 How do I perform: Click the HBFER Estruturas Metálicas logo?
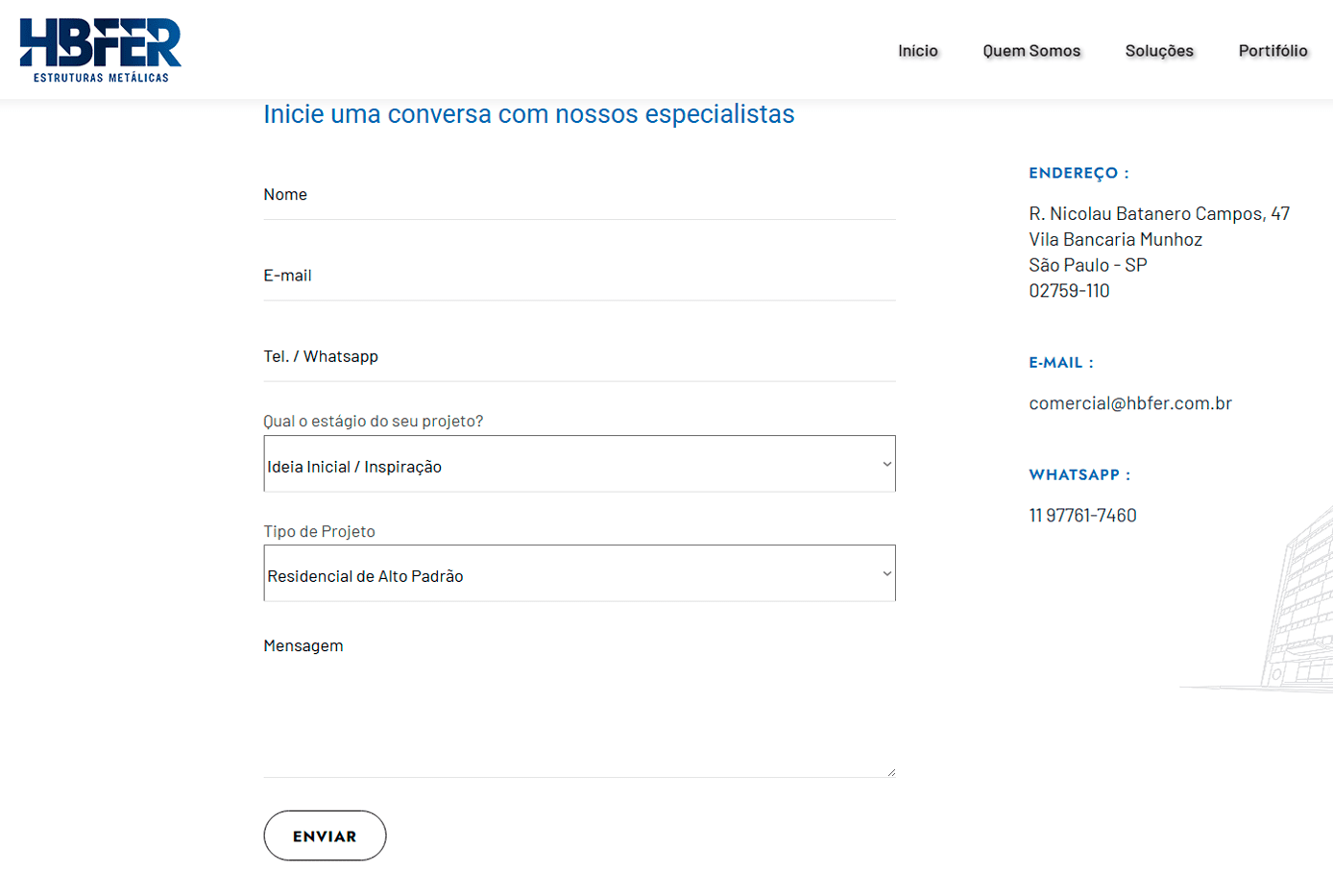click(101, 51)
